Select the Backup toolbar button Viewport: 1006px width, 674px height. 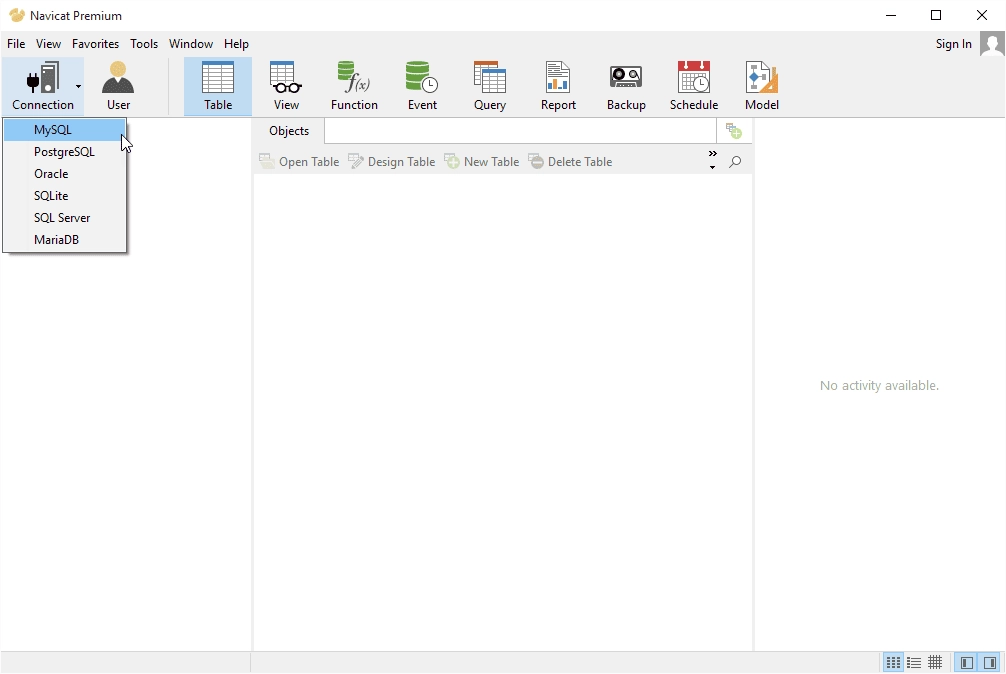pyautogui.click(x=626, y=86)
